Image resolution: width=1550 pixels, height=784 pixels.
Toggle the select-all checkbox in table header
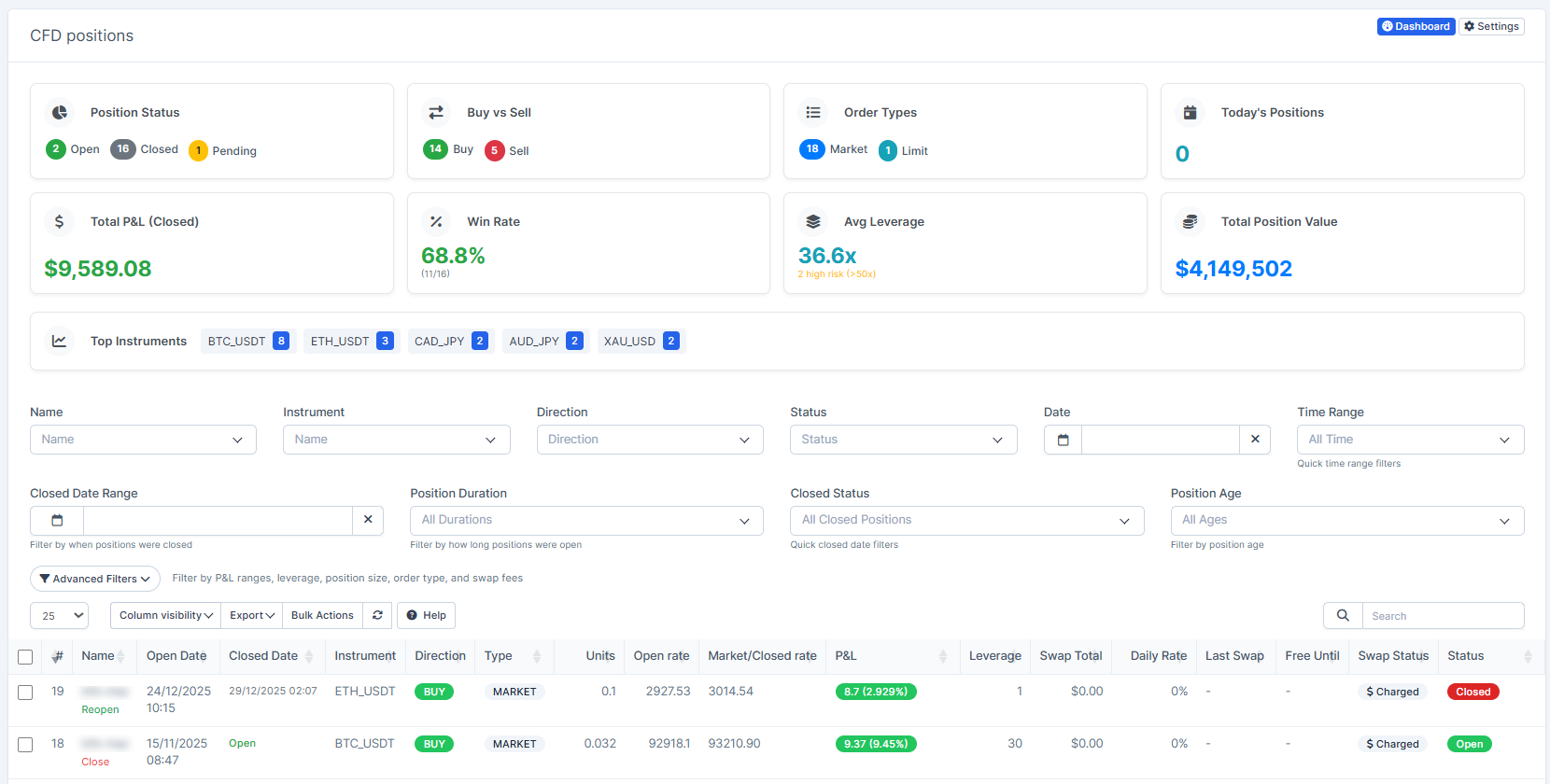pos(25,657)
